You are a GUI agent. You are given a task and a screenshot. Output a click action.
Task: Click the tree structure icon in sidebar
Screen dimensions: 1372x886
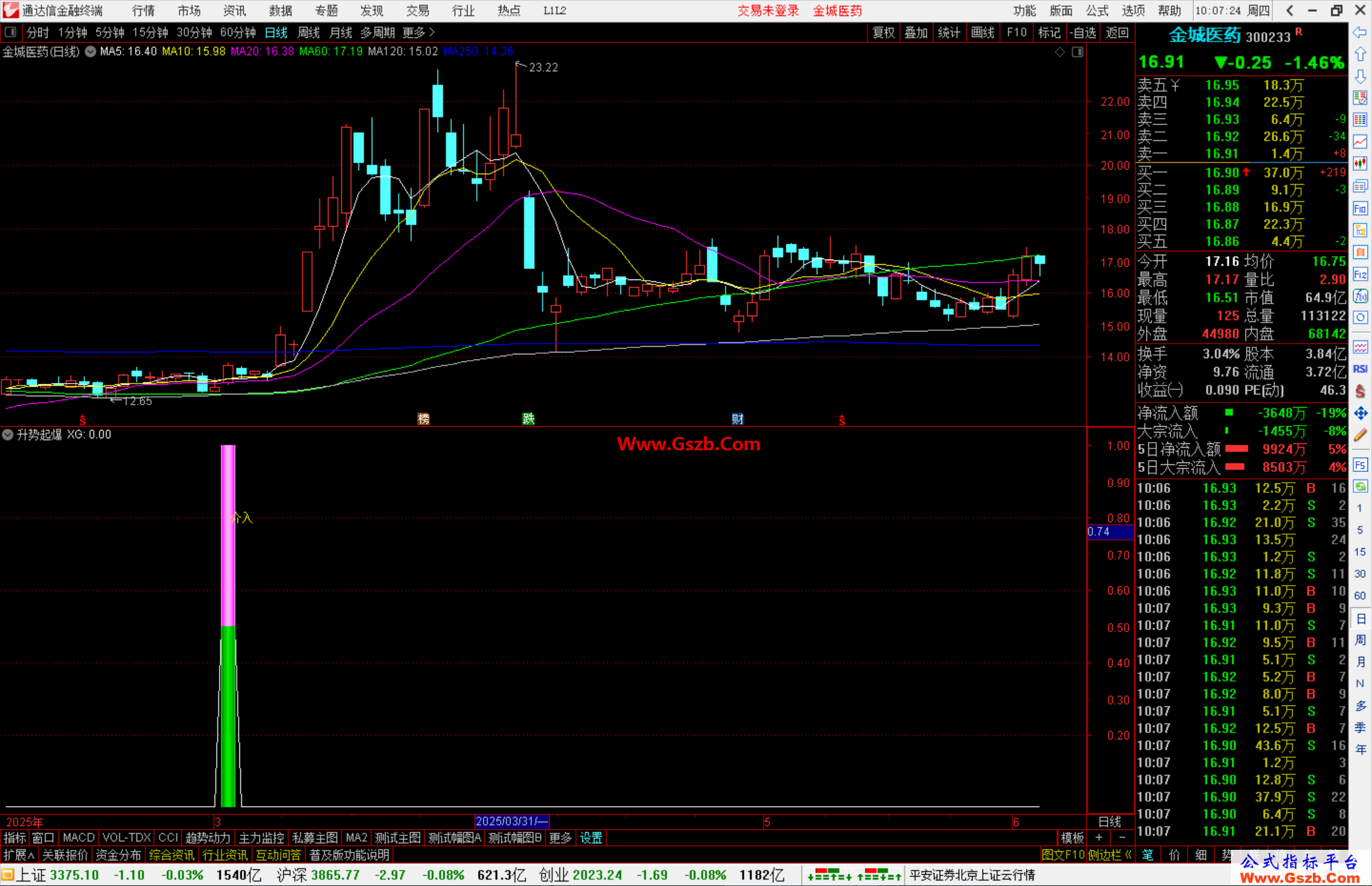1360,230
